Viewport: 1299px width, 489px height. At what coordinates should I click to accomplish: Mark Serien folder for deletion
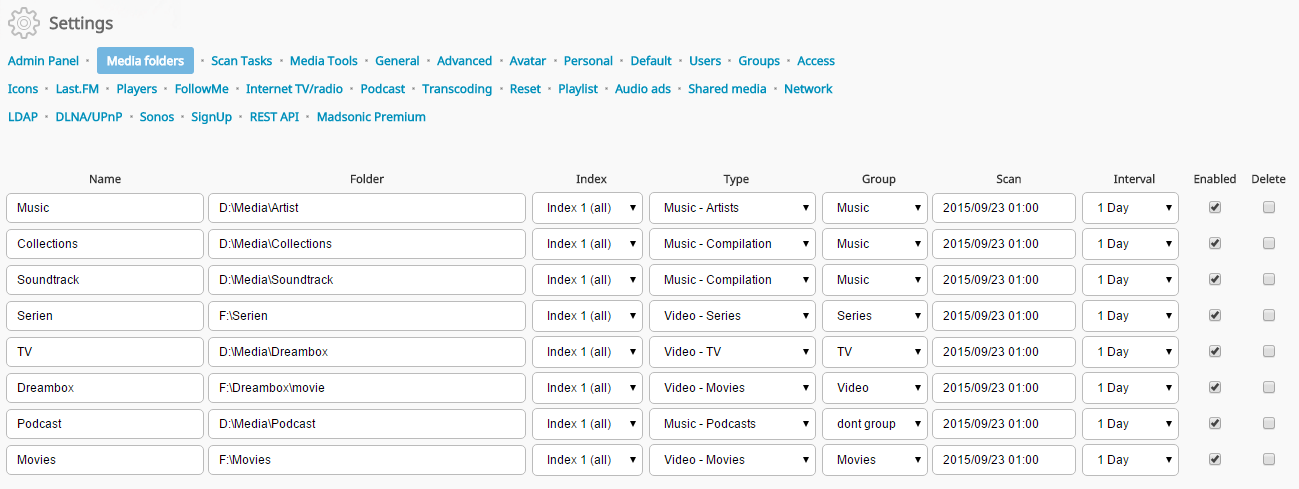point(1269,316)
